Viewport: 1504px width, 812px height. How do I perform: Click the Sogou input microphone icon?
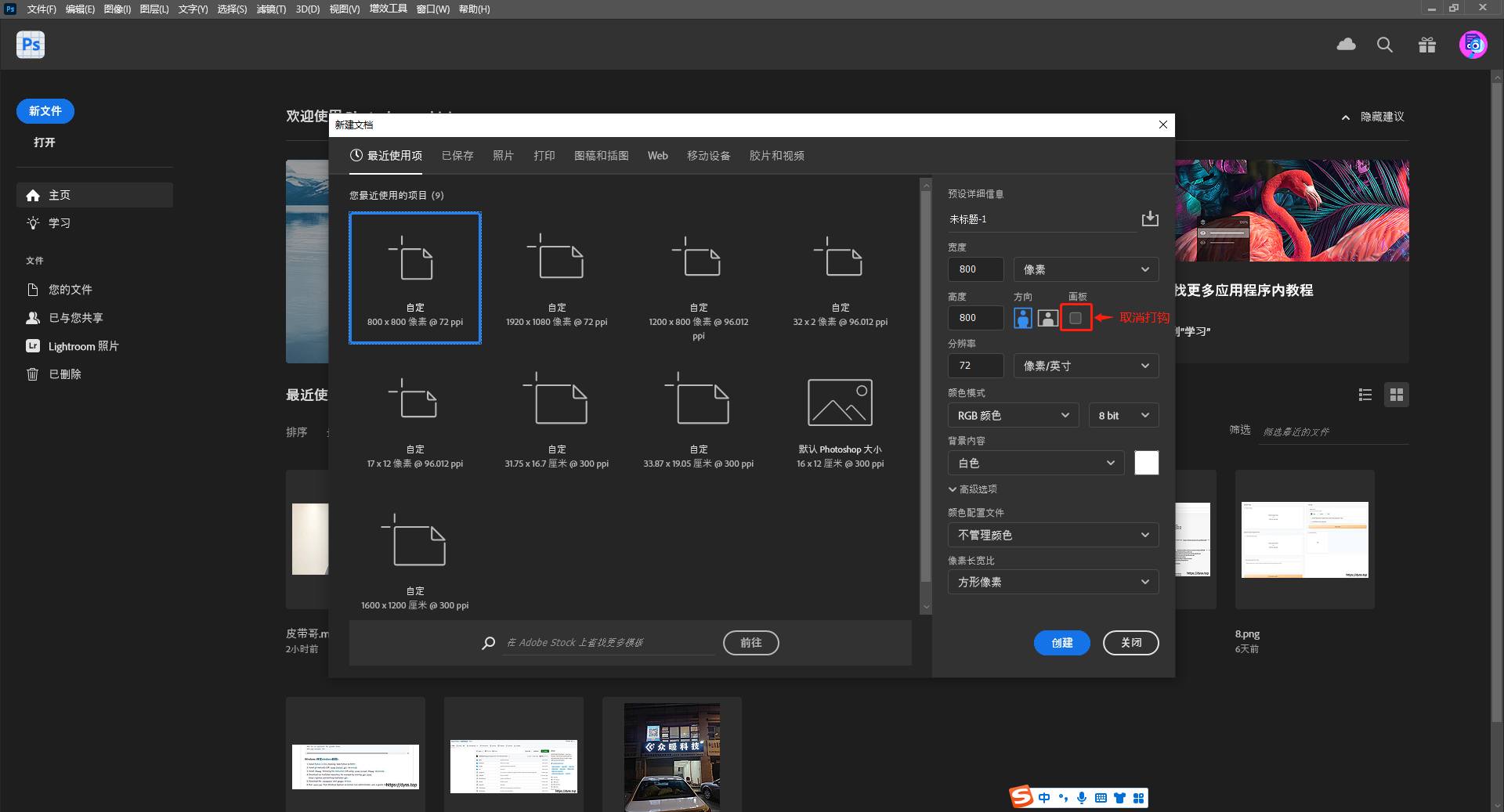[1082, 798]
